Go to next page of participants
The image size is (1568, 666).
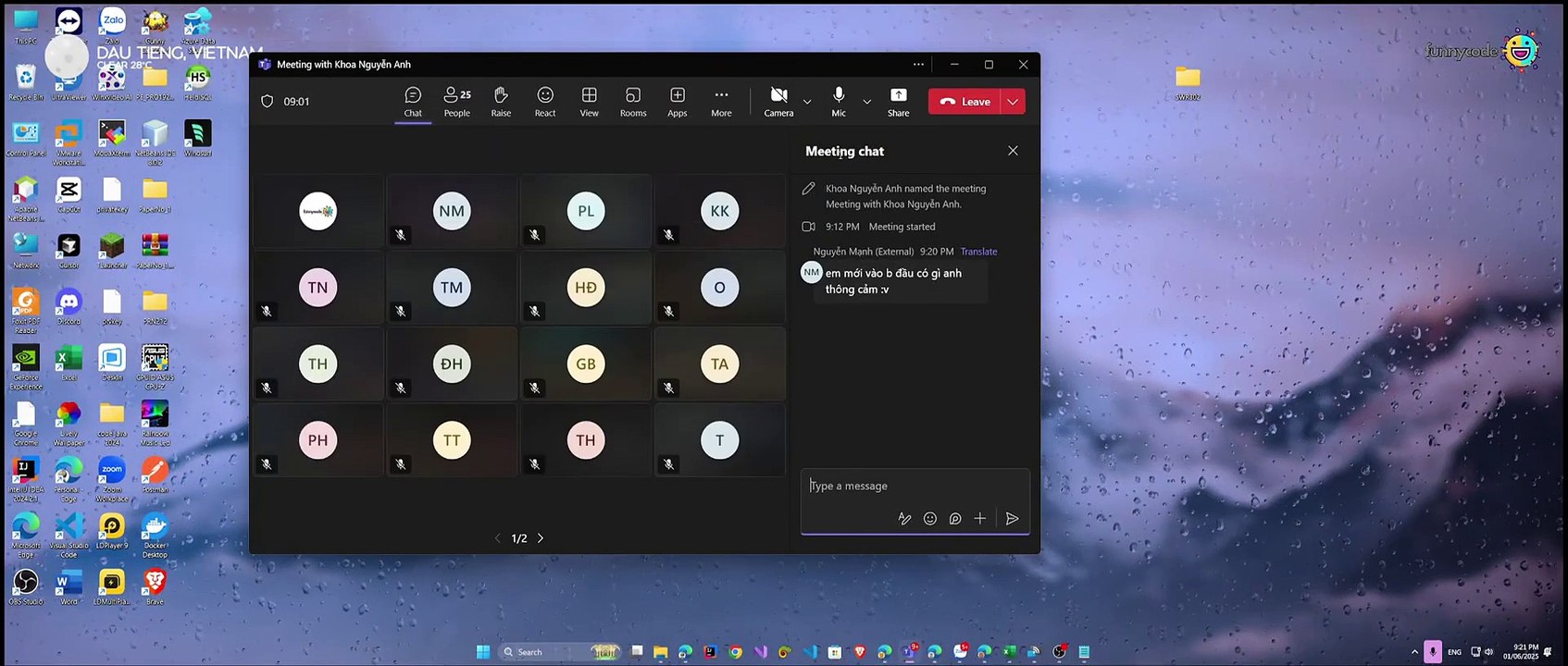point(541,538)
